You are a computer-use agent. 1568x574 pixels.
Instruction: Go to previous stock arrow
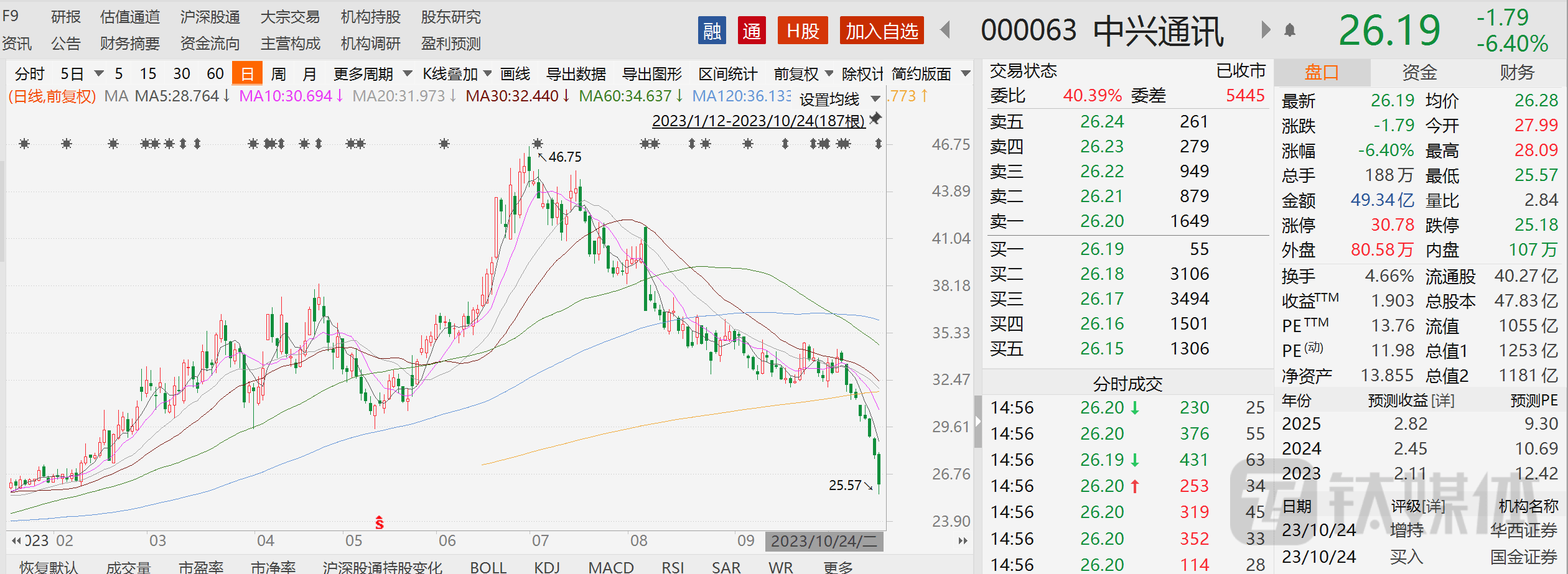(x=945, y=29)
